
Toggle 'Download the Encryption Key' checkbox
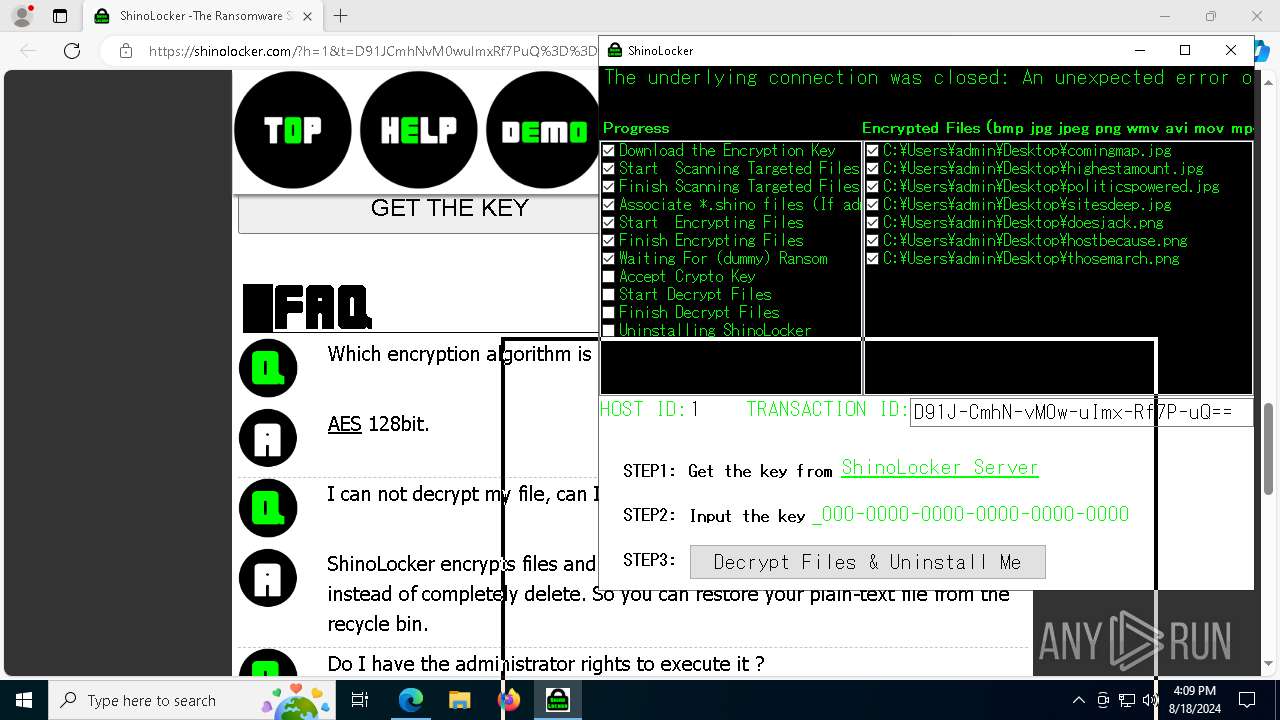coord(608,151)
